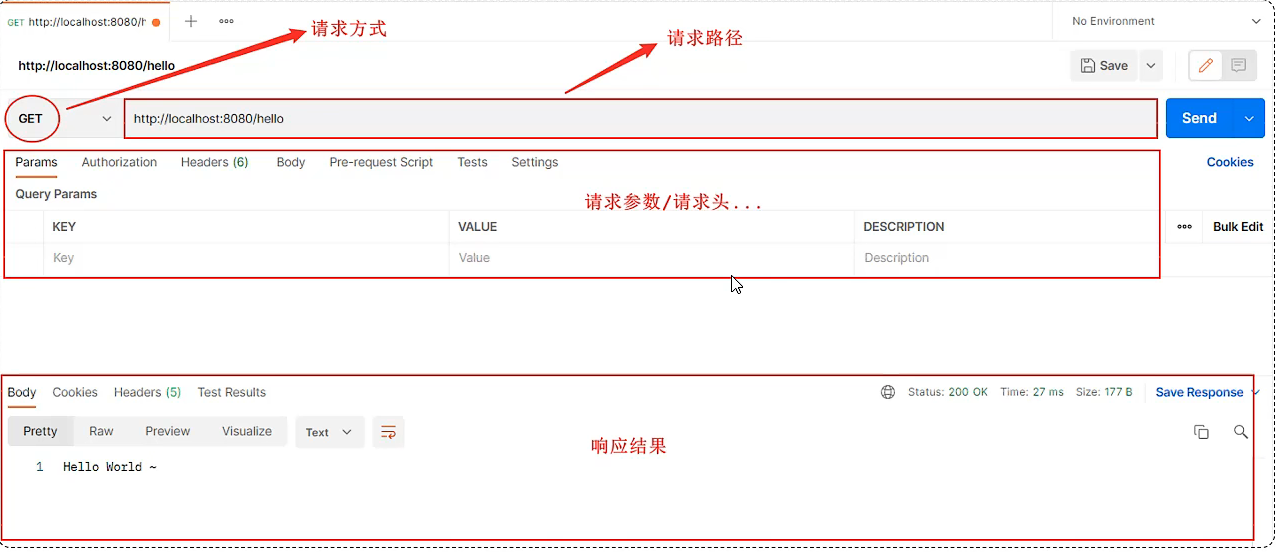Open the Text format dropdown
Screen dimensions: 1276x552
[x=329, y=432]
